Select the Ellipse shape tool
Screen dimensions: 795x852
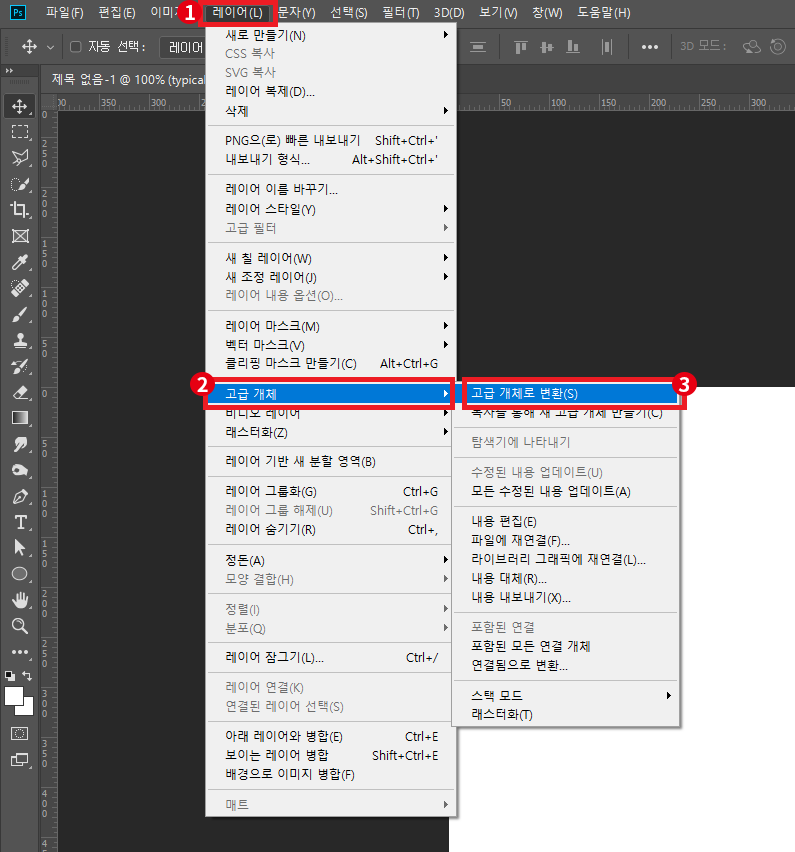[20, 574]
